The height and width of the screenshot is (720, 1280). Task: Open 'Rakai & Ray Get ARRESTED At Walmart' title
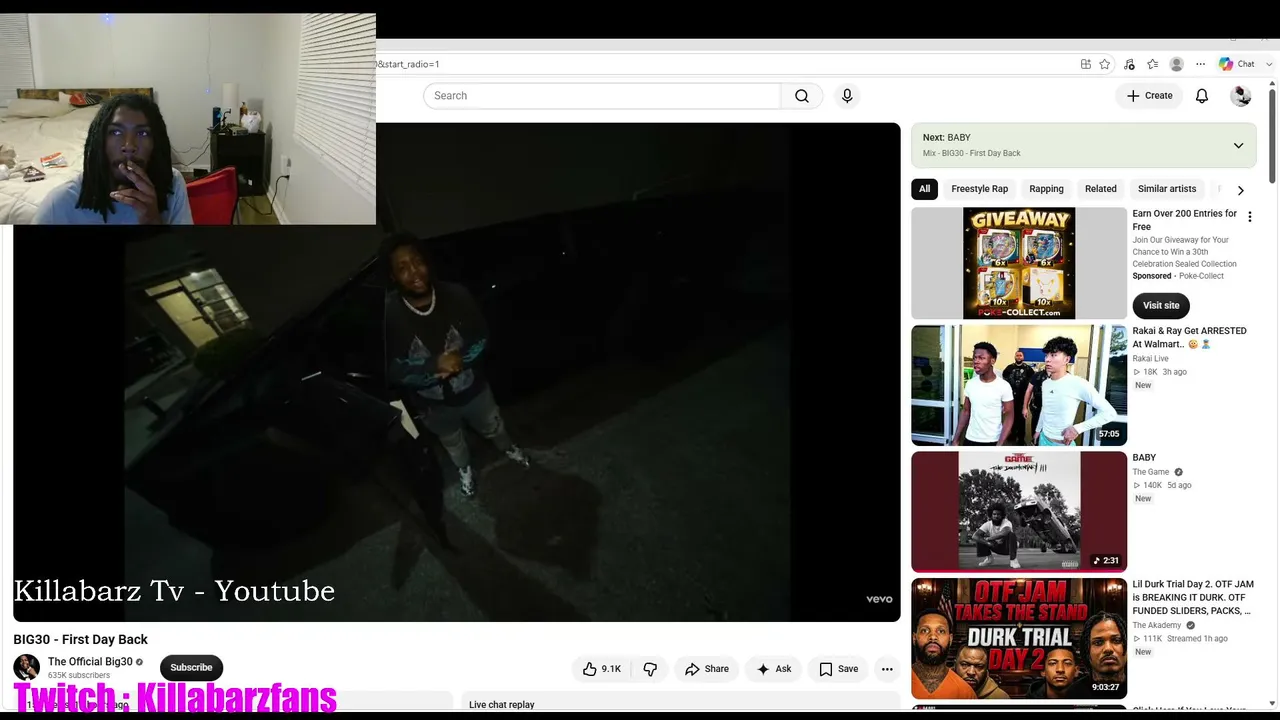pyautogui.click(x=1189, y=338)
